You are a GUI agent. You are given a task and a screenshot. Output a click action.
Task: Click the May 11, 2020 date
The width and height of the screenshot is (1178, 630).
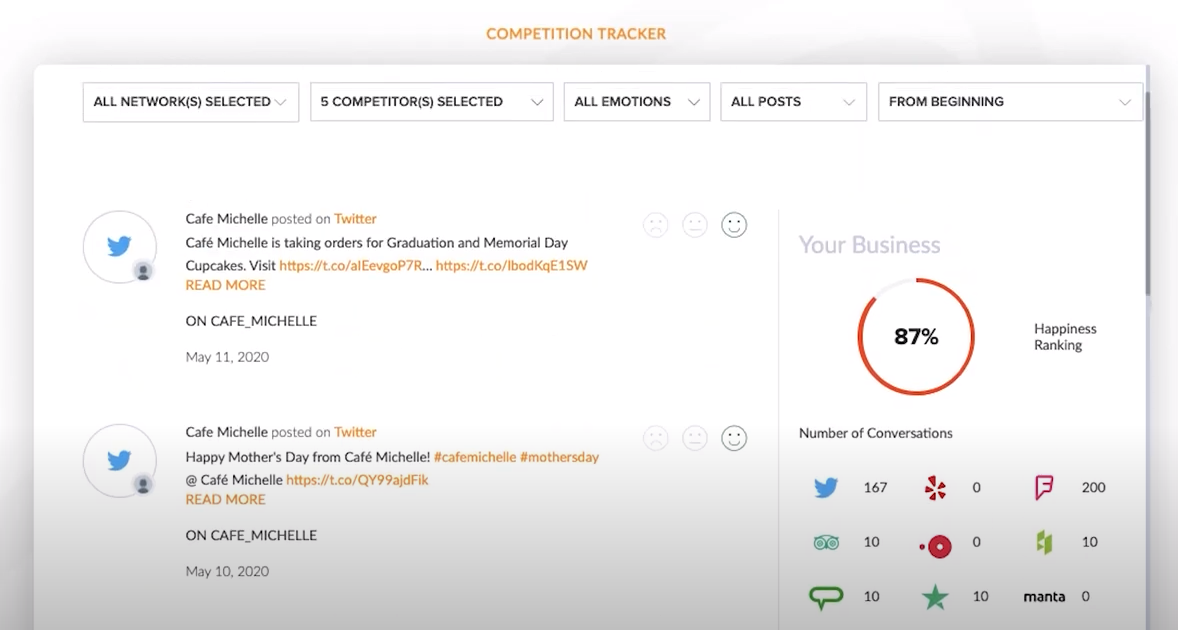[x=227, y=357]
